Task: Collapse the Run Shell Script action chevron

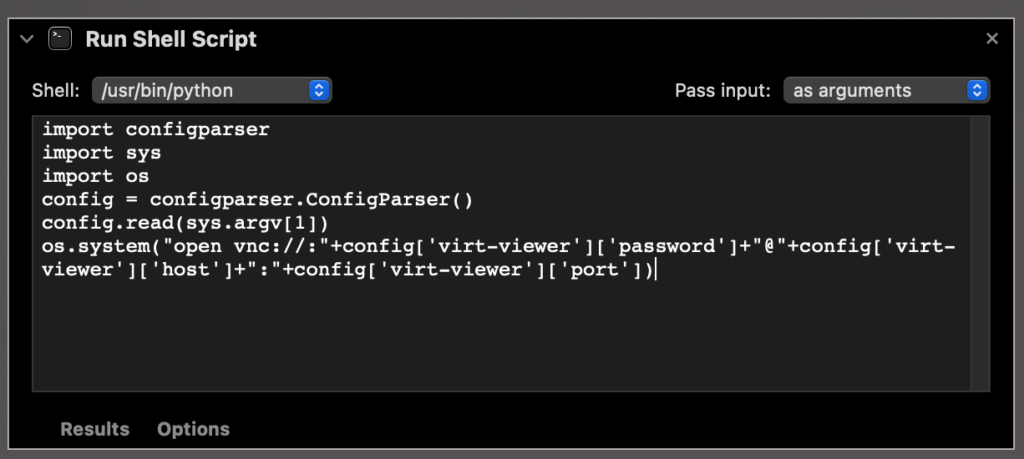Action: pyautogui.click(x=27, y=39)
